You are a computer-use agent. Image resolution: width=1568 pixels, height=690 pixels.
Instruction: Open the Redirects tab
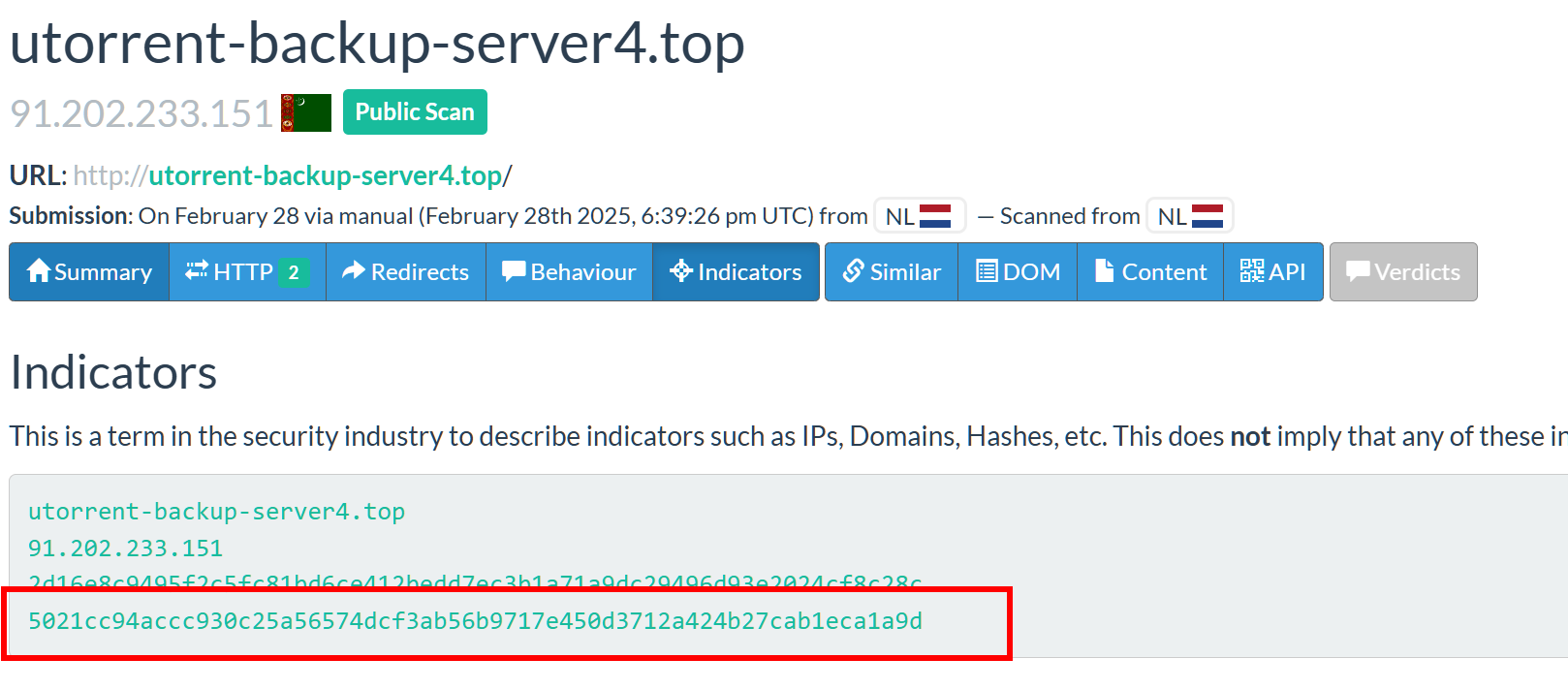pos(406,272)
